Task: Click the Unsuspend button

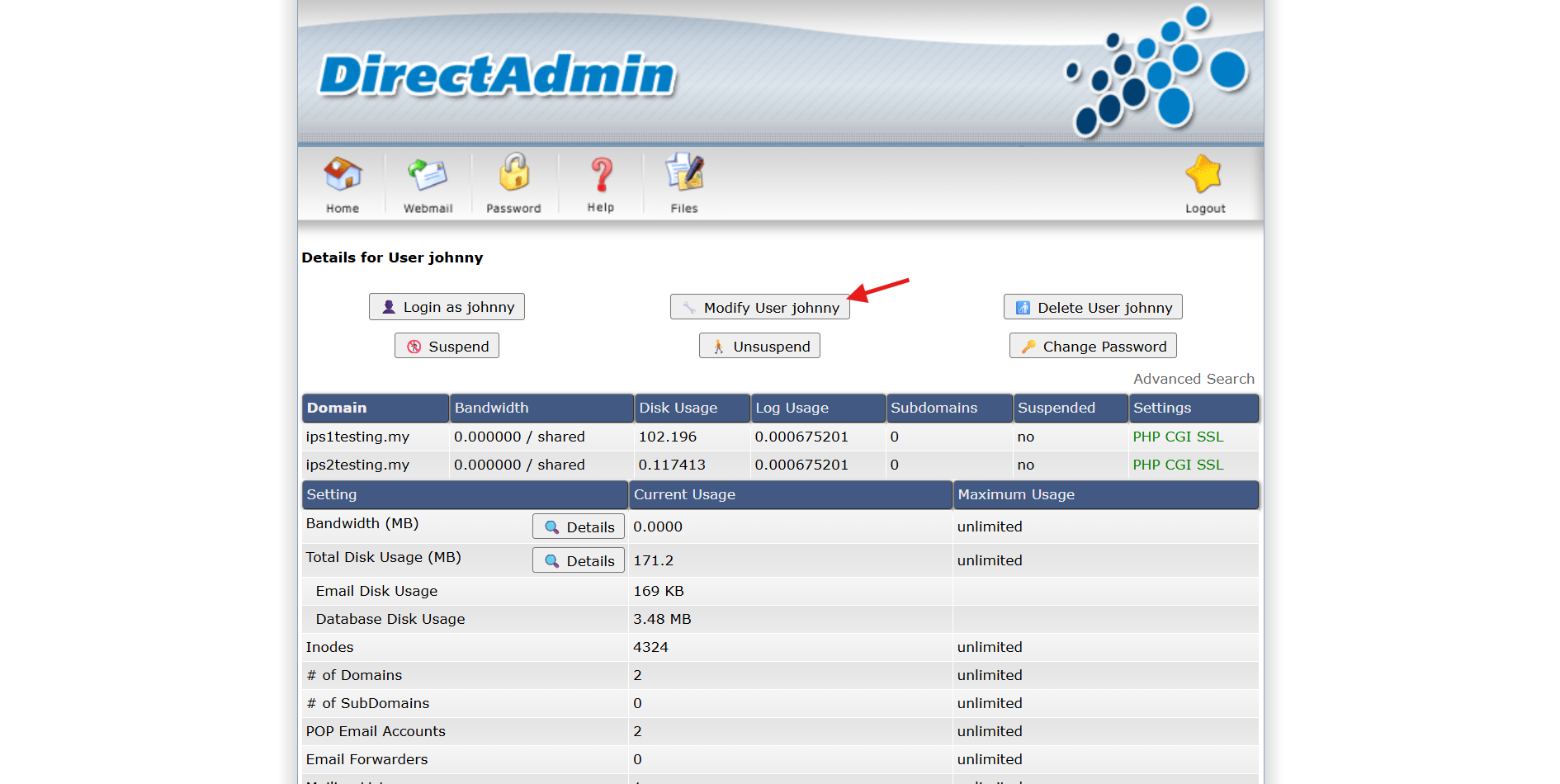Action: pos(759,346)
